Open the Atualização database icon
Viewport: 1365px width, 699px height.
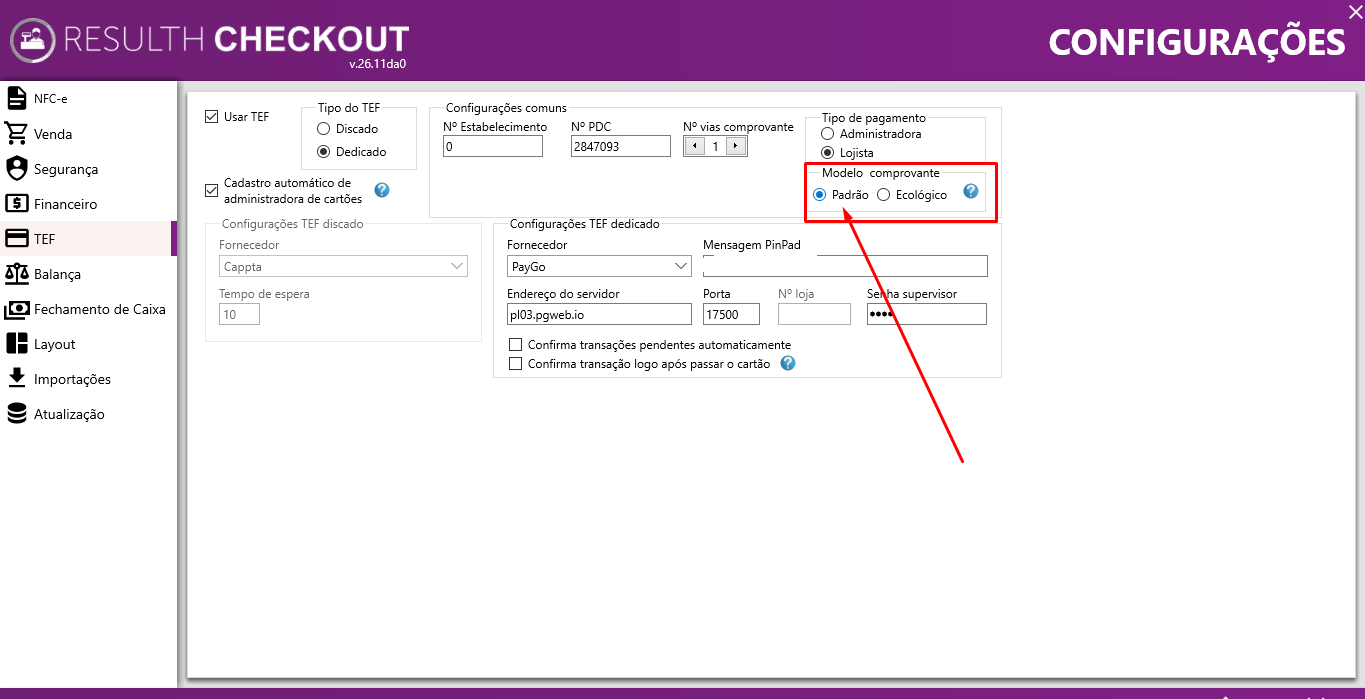click(16, 413)
